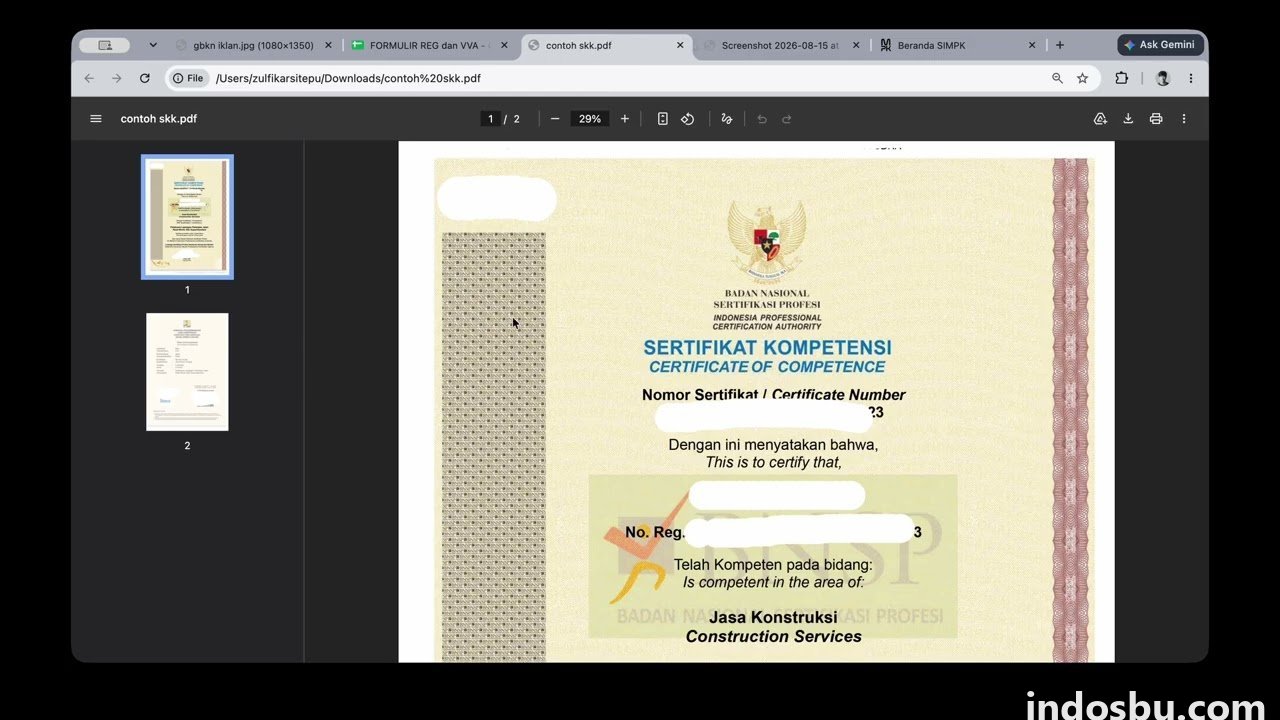Click the current page number field
The height and width of the screenshot is (720, 1280).
(490, 119)
